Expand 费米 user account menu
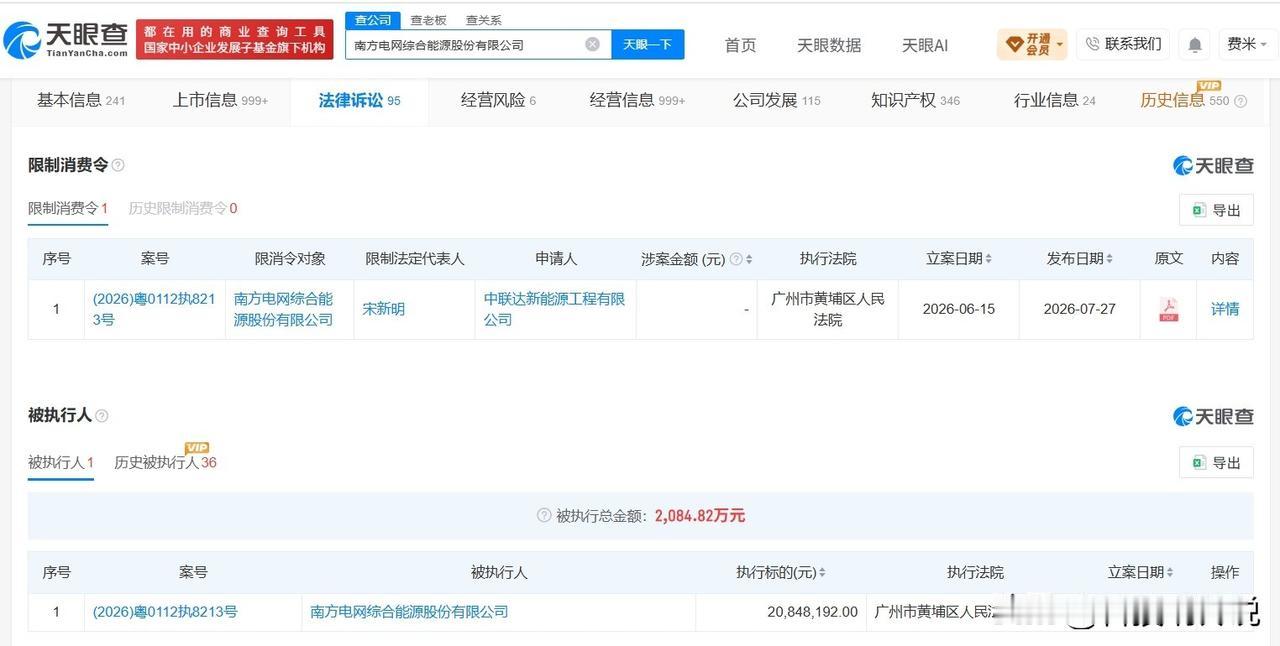The image size is (1280, 646). coord(1248,44)
